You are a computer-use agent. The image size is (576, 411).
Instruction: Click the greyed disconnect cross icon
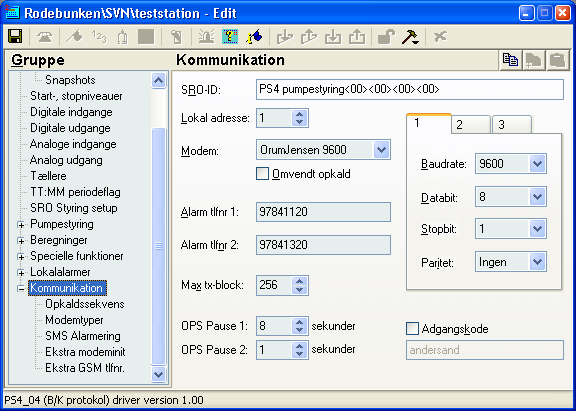click(x=440, y=37)
